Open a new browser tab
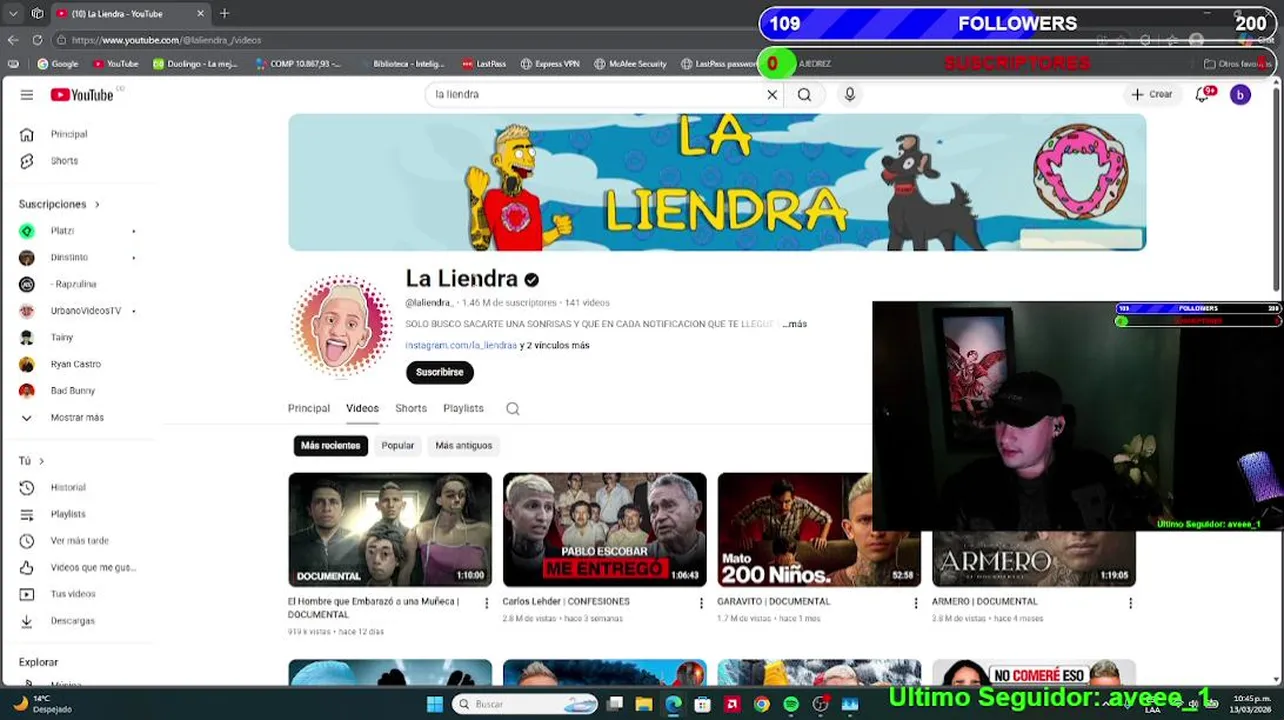 [224, 13]
